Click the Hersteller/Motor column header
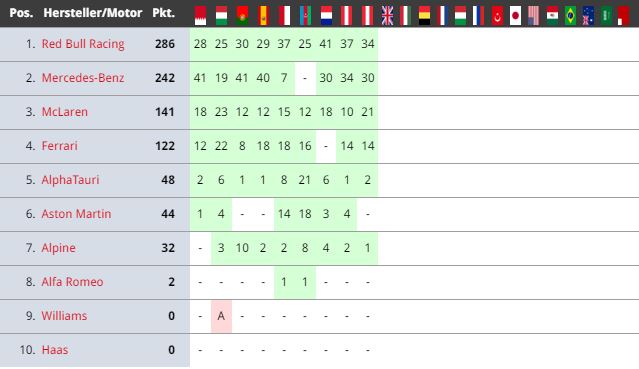The image size is (639, 369). pyautogui.click(x=93, y=13)
